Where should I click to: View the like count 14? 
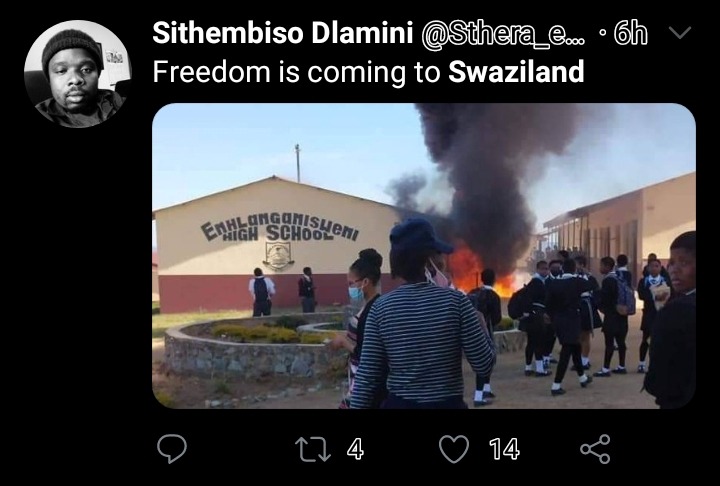pyautogui.click(x=504, y=449)
